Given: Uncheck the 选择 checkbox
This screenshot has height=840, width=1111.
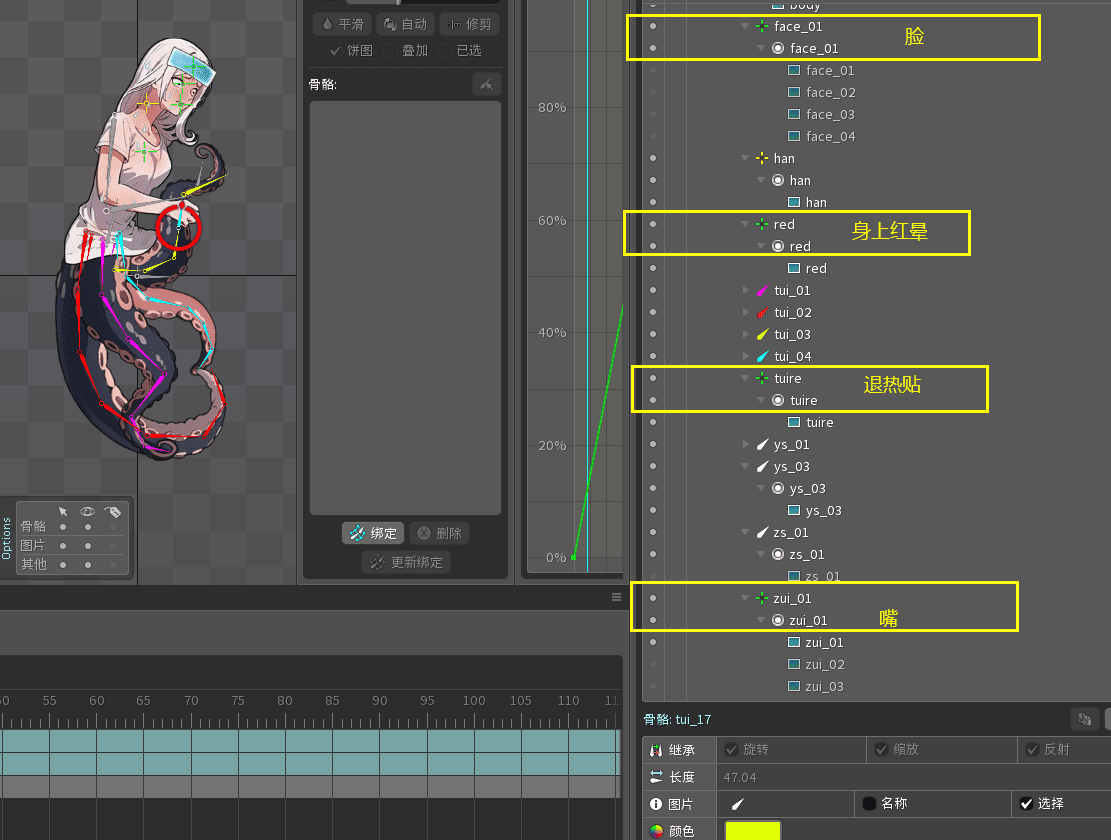Looking at the screenshot, I should click(x=1026, y=803).
